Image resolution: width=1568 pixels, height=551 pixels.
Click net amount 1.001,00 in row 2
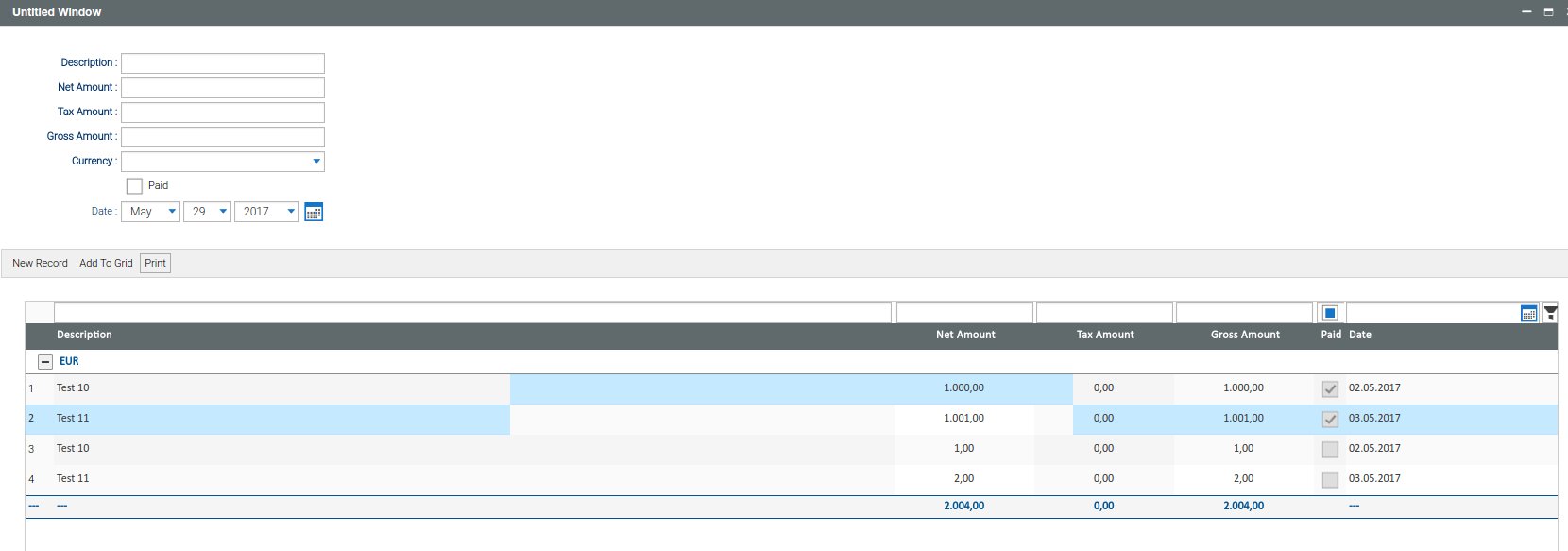963,419
